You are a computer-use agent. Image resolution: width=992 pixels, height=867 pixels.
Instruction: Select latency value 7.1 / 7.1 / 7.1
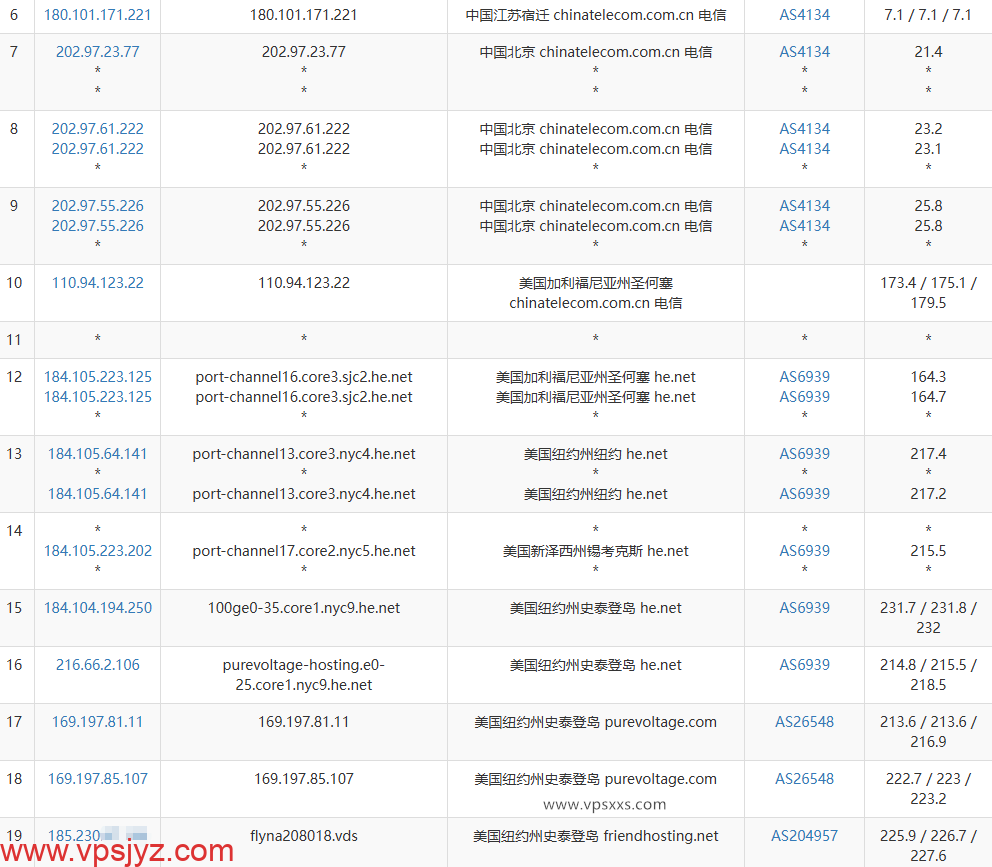pyautogui.click(x=928, y=15)
